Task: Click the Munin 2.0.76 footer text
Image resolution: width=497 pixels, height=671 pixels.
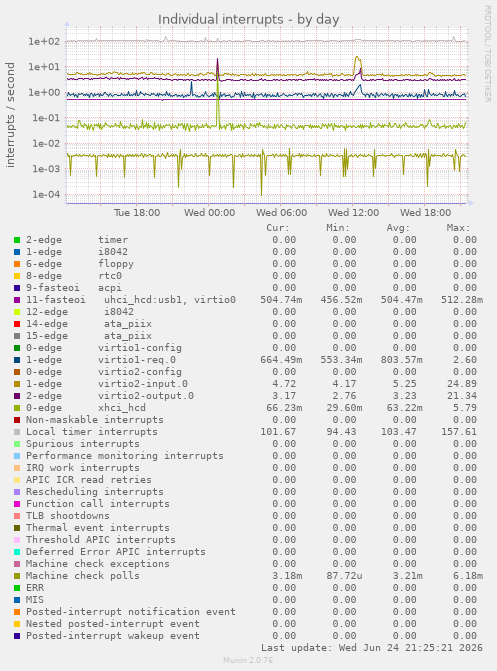Action: (x=248, y=660)
